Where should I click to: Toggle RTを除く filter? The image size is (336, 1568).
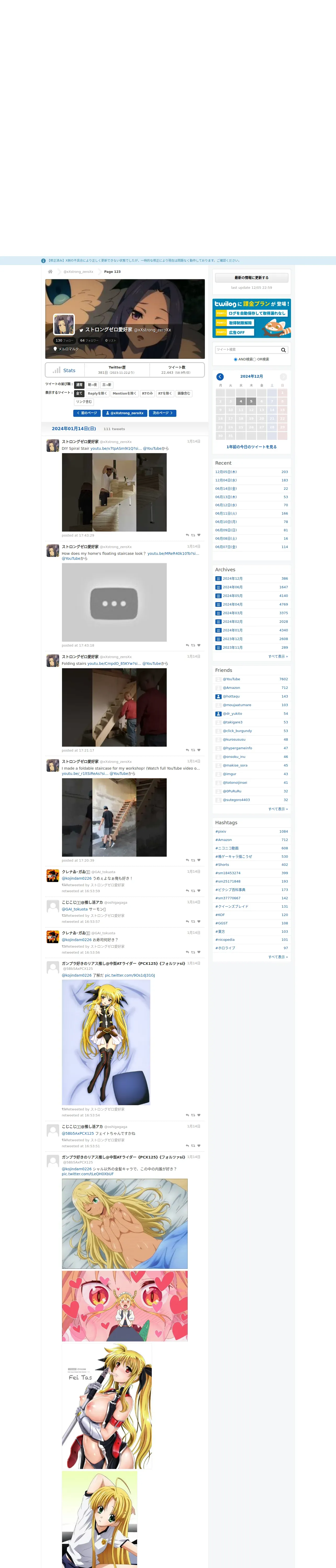165,393
